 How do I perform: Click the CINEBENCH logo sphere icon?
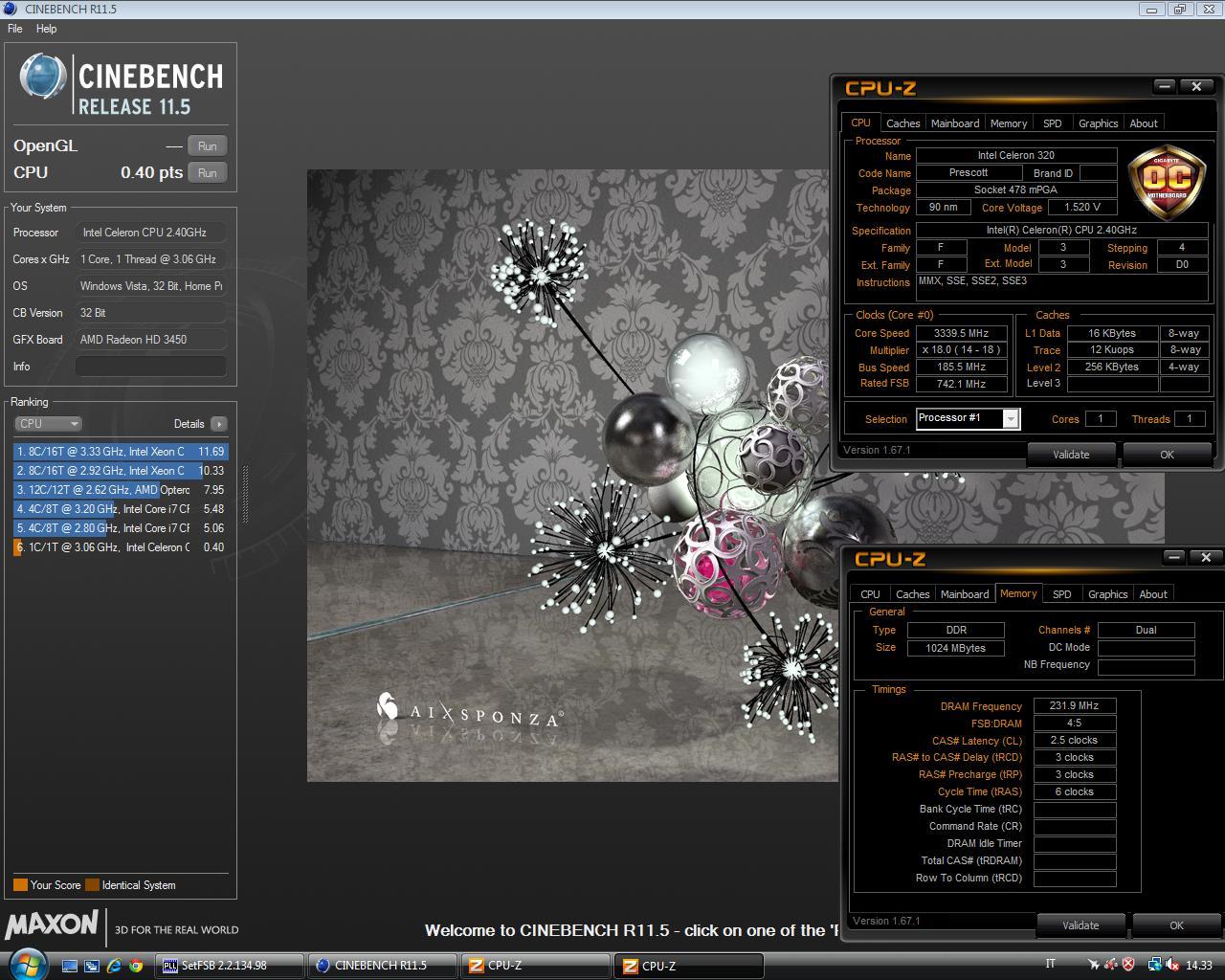43,77
